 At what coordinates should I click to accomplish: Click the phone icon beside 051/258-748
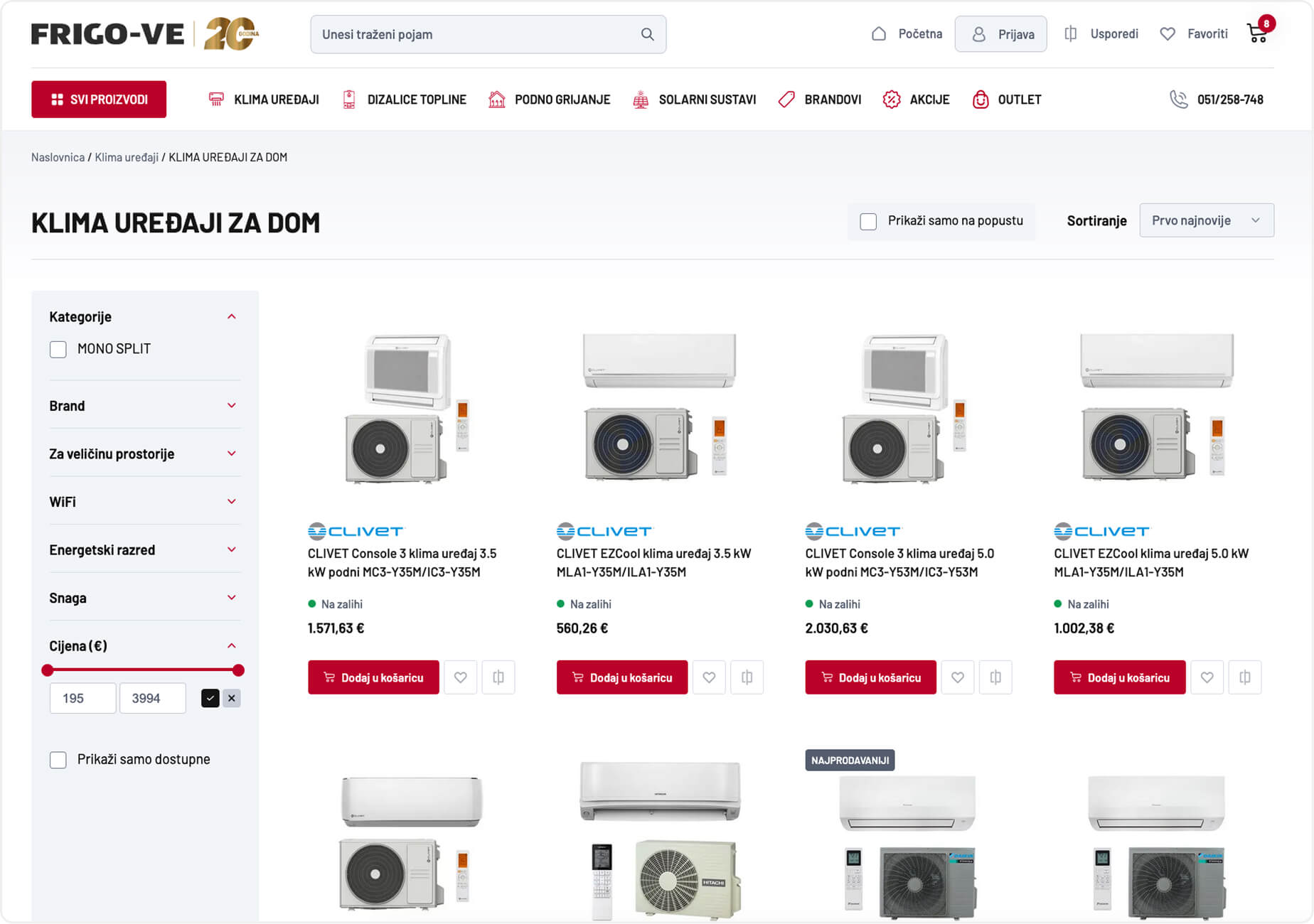(x=1178, y=100)
